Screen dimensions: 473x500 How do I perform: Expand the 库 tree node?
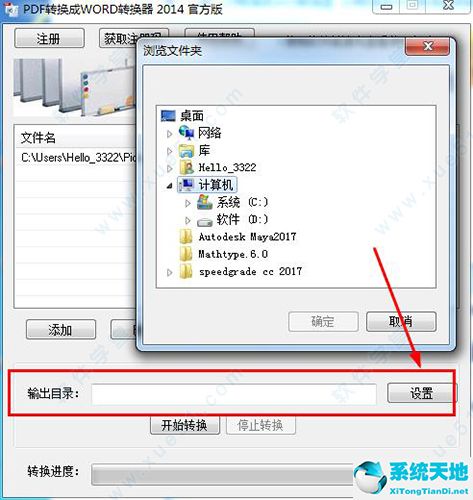click(x=169, y=151)
